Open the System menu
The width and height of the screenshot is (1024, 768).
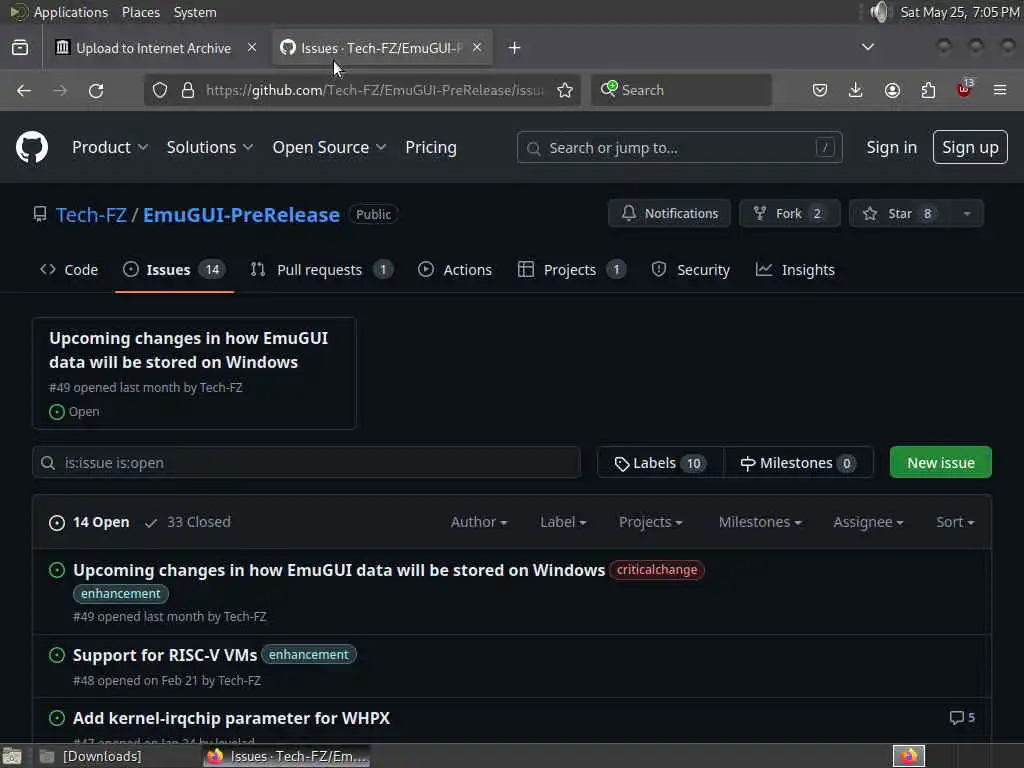tap(195, 12)
